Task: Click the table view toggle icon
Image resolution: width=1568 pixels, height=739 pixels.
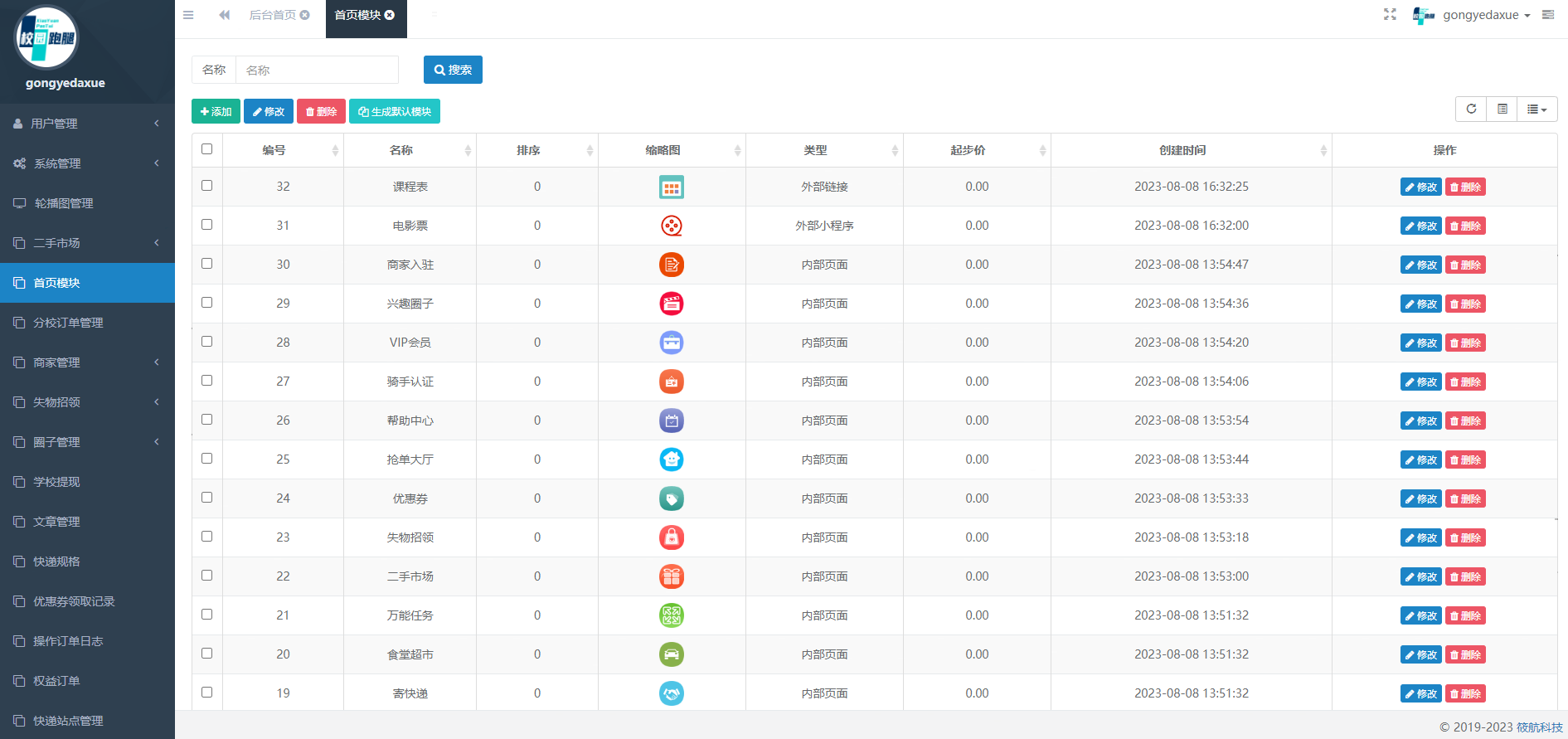Action: click(1502, 109)
